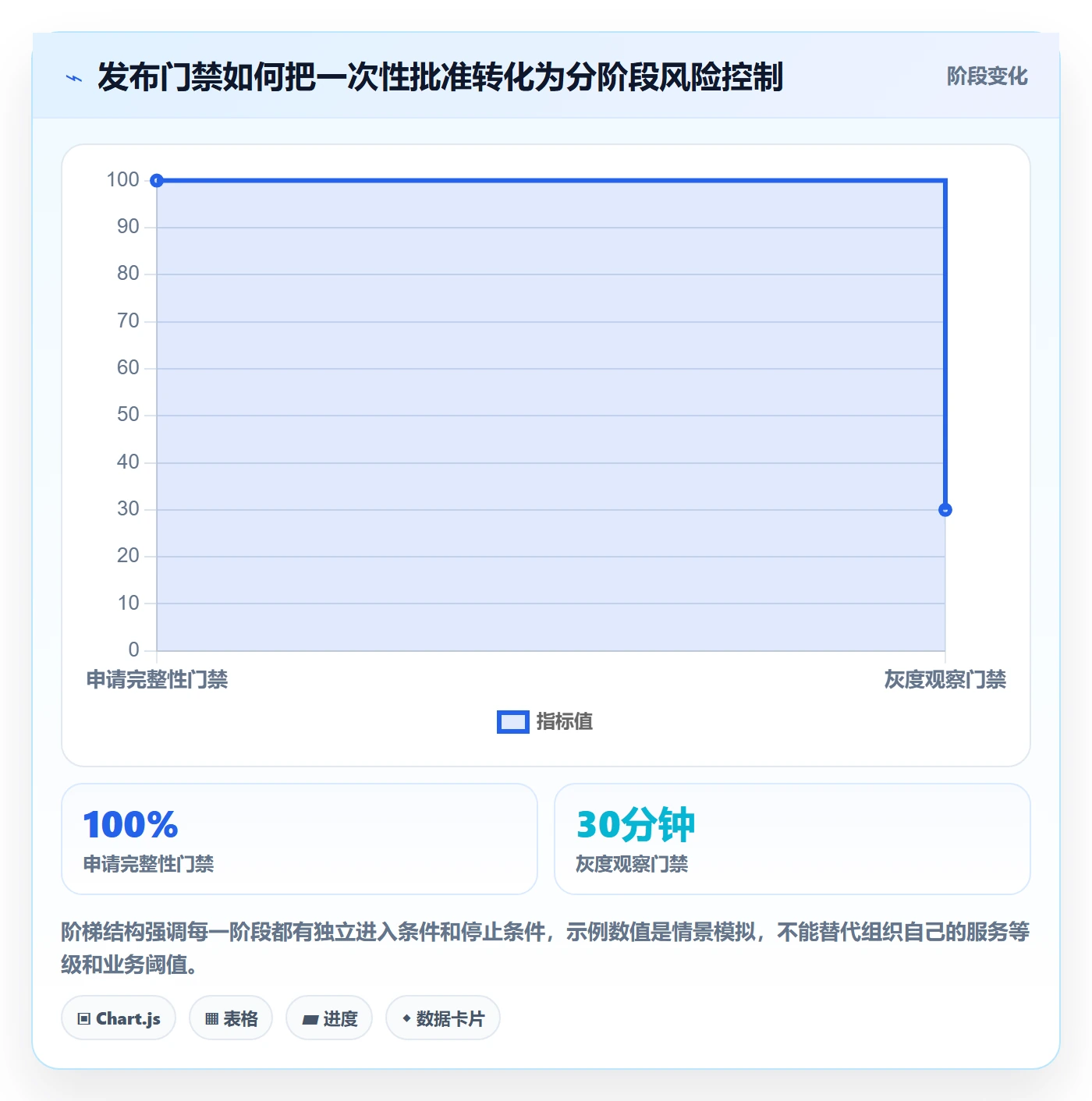Screen dimensions: 1092x1101
Task: Select the data point at value 30
Action: tap(945, 510)
